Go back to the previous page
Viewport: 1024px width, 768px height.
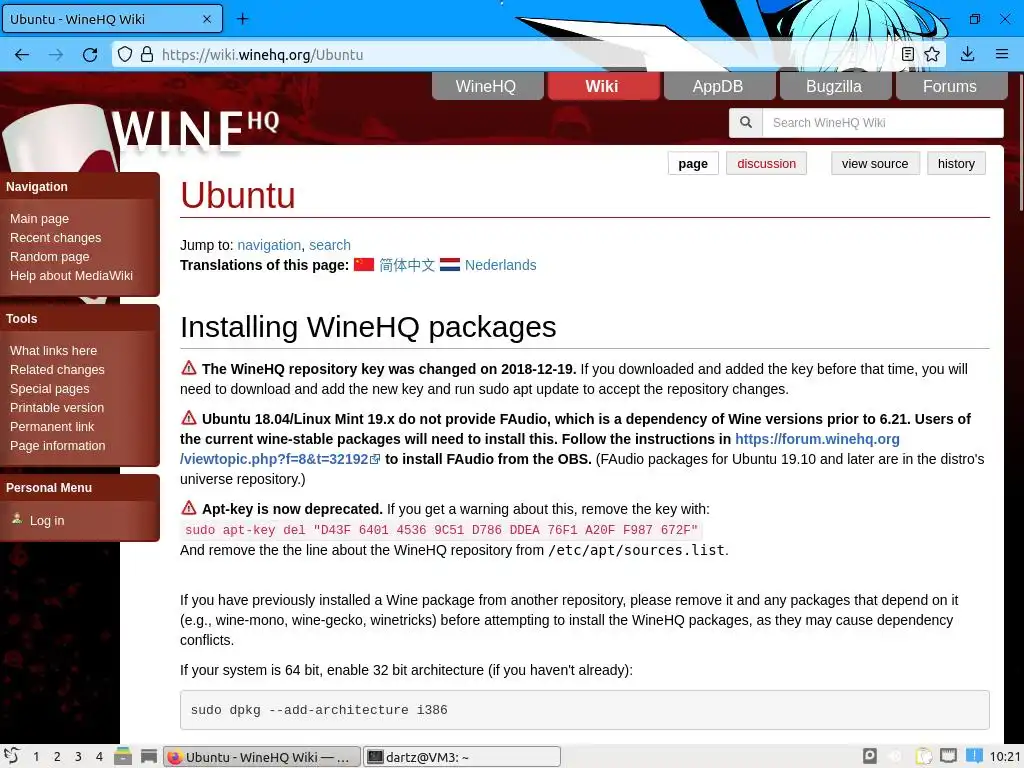point(22,55)
